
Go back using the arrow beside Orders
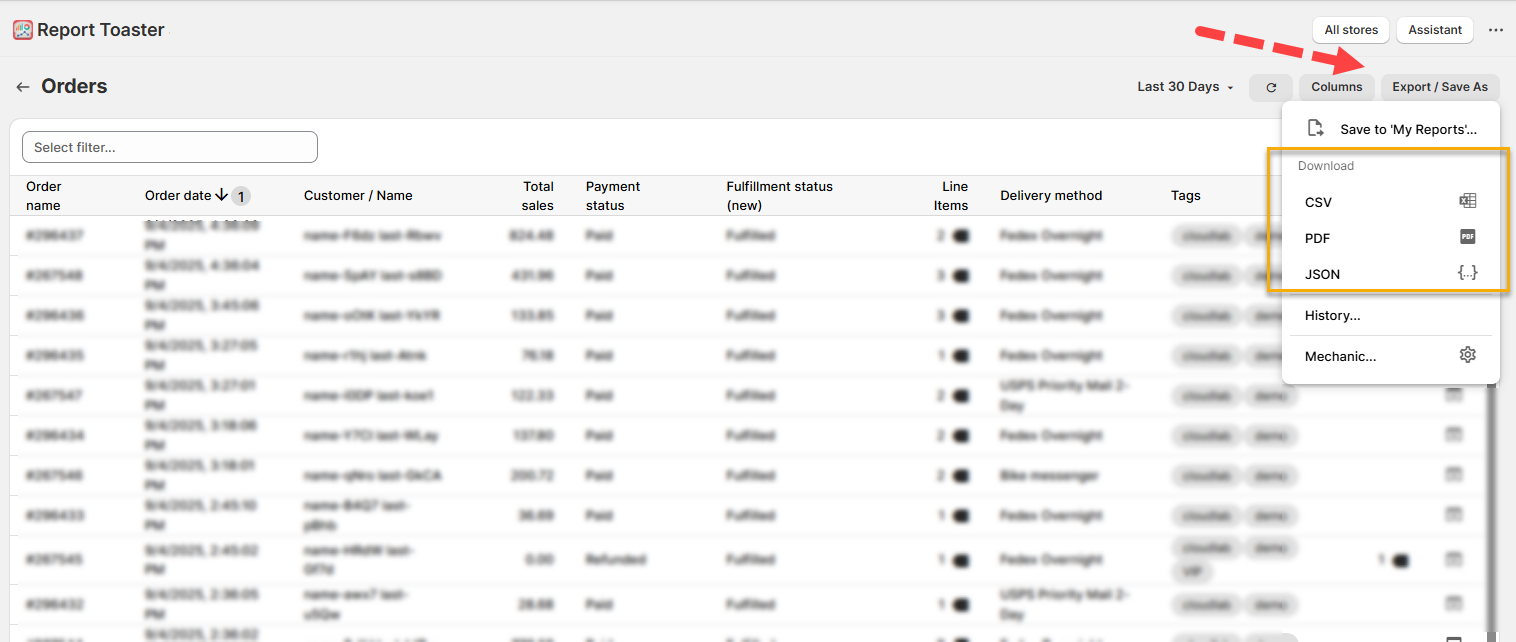tap(23, 87)
